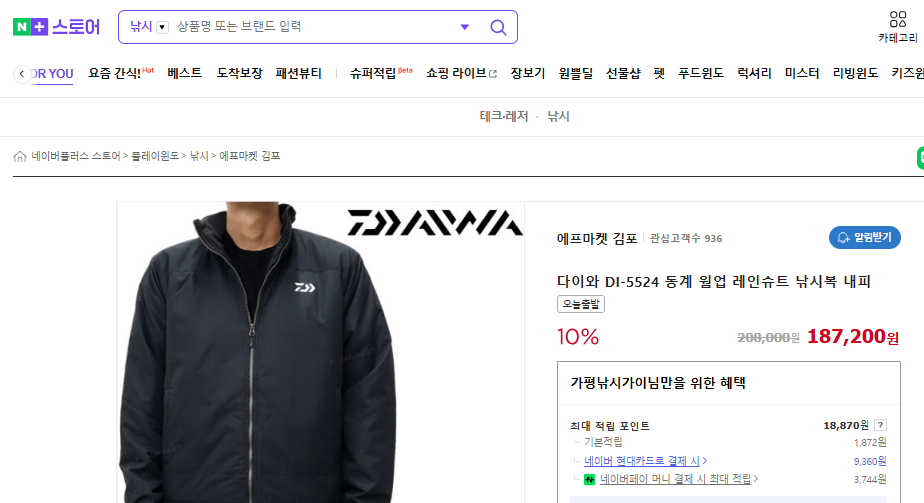Click the green Naver Pay N icon
Viewport: 924px width, 503px height.
[589, 479]
